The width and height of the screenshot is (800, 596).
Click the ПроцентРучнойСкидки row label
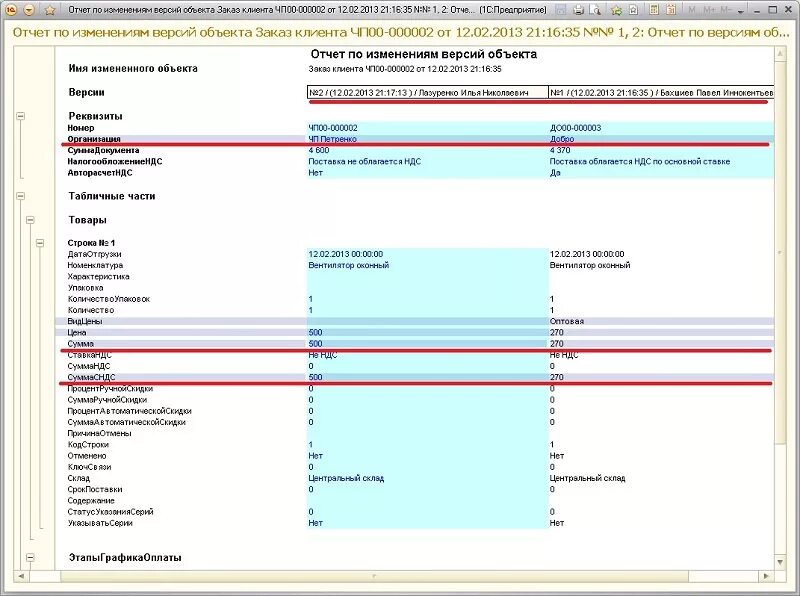coord(110,389)
